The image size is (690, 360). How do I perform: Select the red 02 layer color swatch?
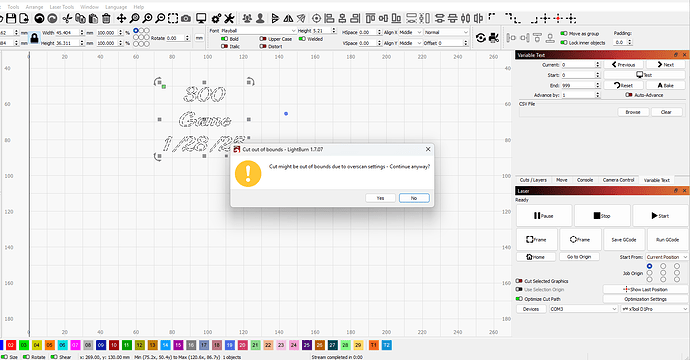coord(11,345)
